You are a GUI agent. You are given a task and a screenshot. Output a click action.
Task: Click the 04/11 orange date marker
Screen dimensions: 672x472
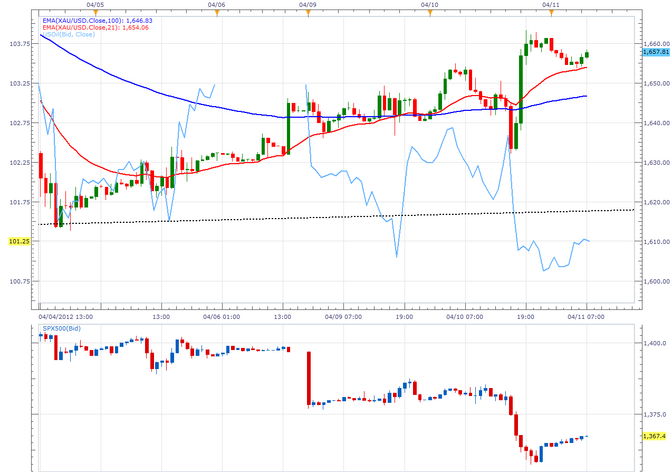click(550, 9)
